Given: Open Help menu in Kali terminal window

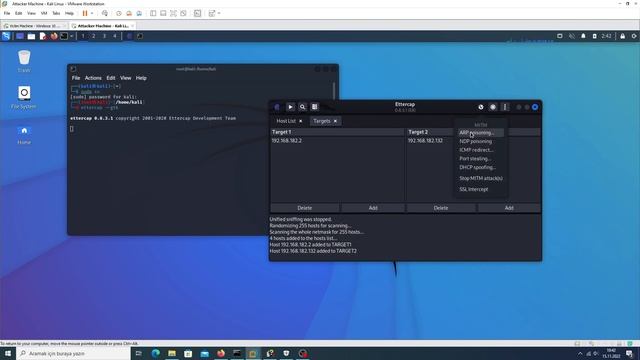Looking at the screenshot, I should point(141,78).
